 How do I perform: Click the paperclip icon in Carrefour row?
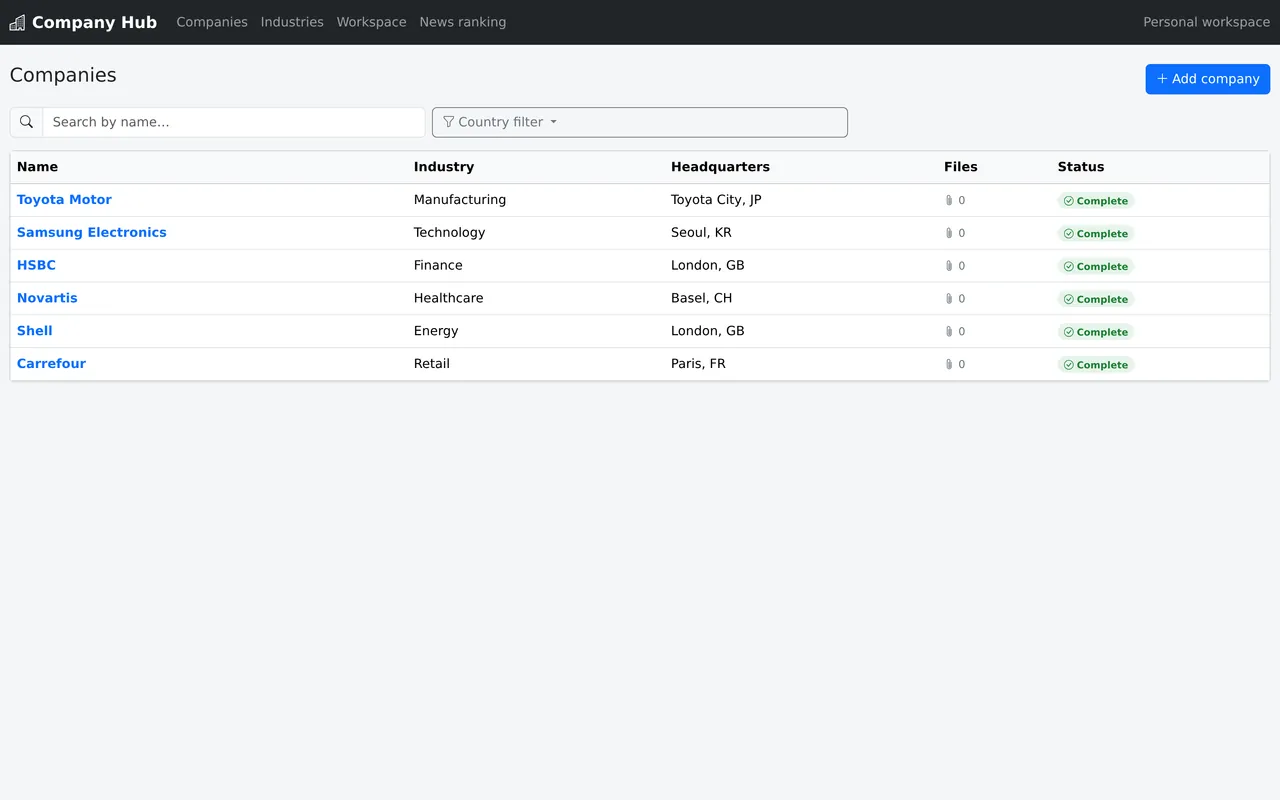[949, 364]
